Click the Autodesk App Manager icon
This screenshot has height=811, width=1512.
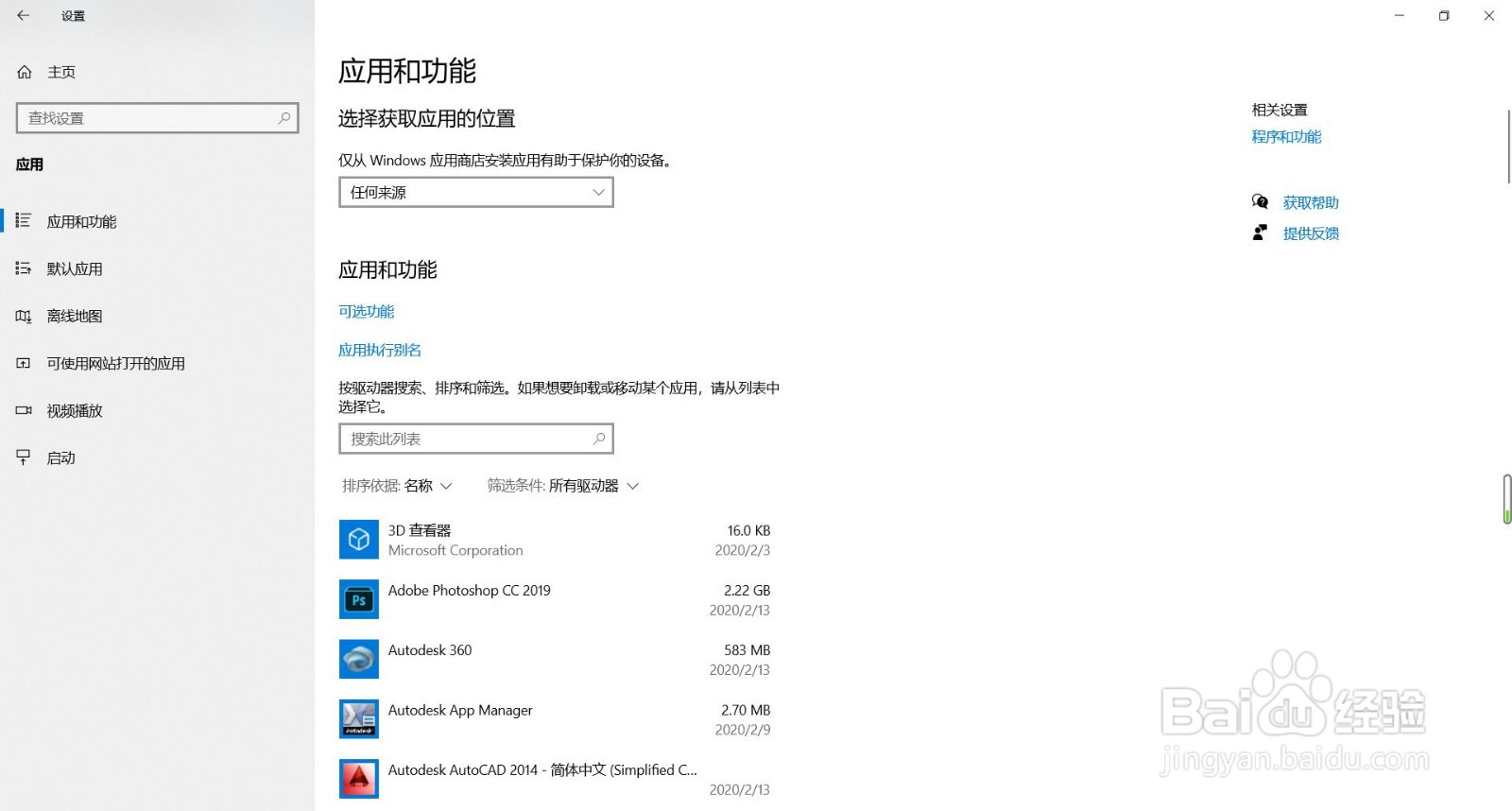359,719
